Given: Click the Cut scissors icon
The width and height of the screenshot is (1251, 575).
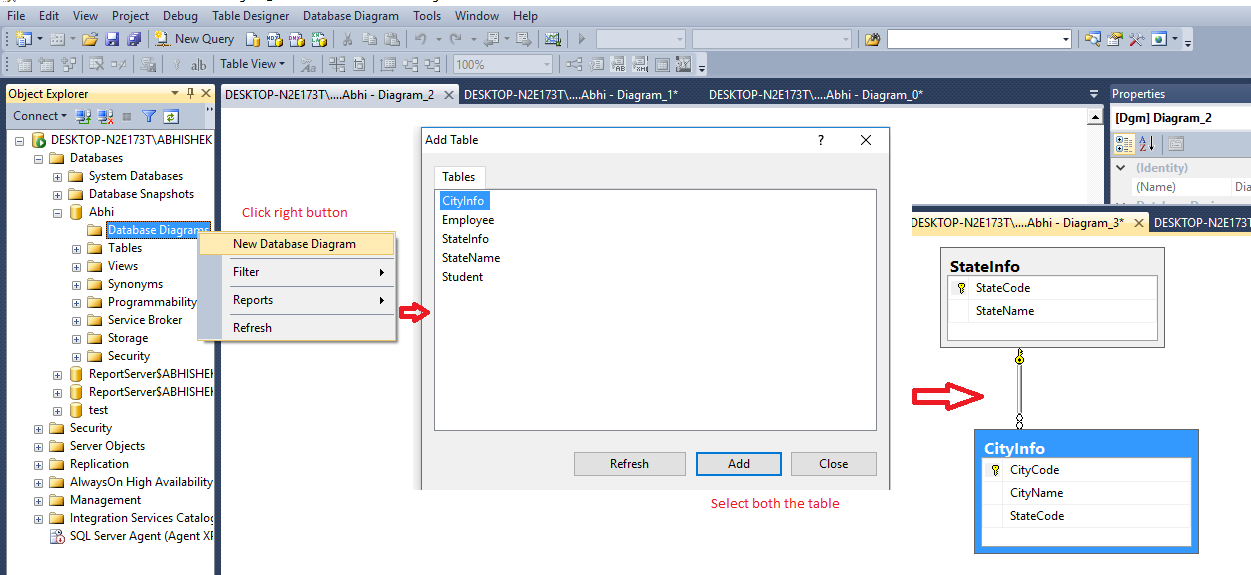Looking at the screenshot, I should pos(347,39).
